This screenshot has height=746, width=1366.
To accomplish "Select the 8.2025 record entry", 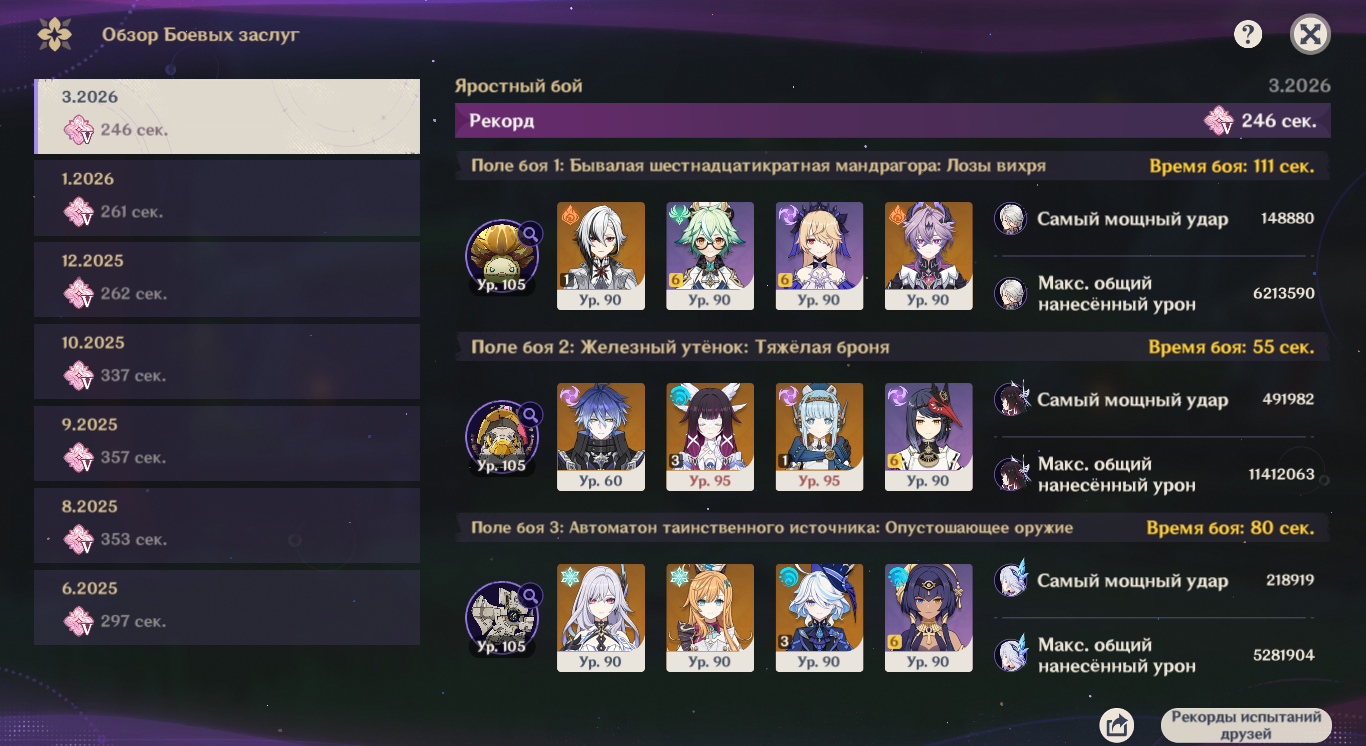I will tap(227, 525).
